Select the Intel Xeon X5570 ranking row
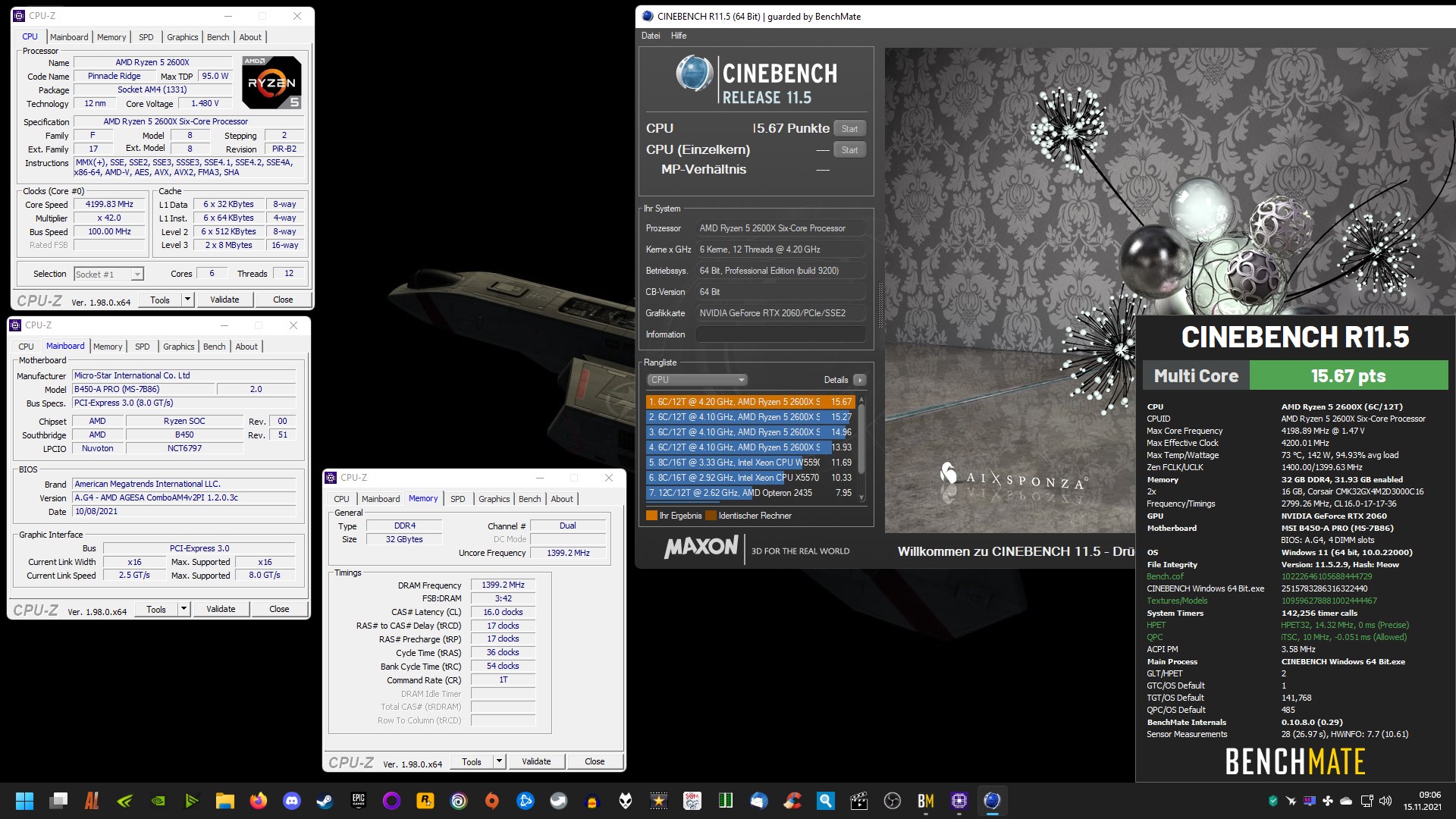 [x=750, y=478]
